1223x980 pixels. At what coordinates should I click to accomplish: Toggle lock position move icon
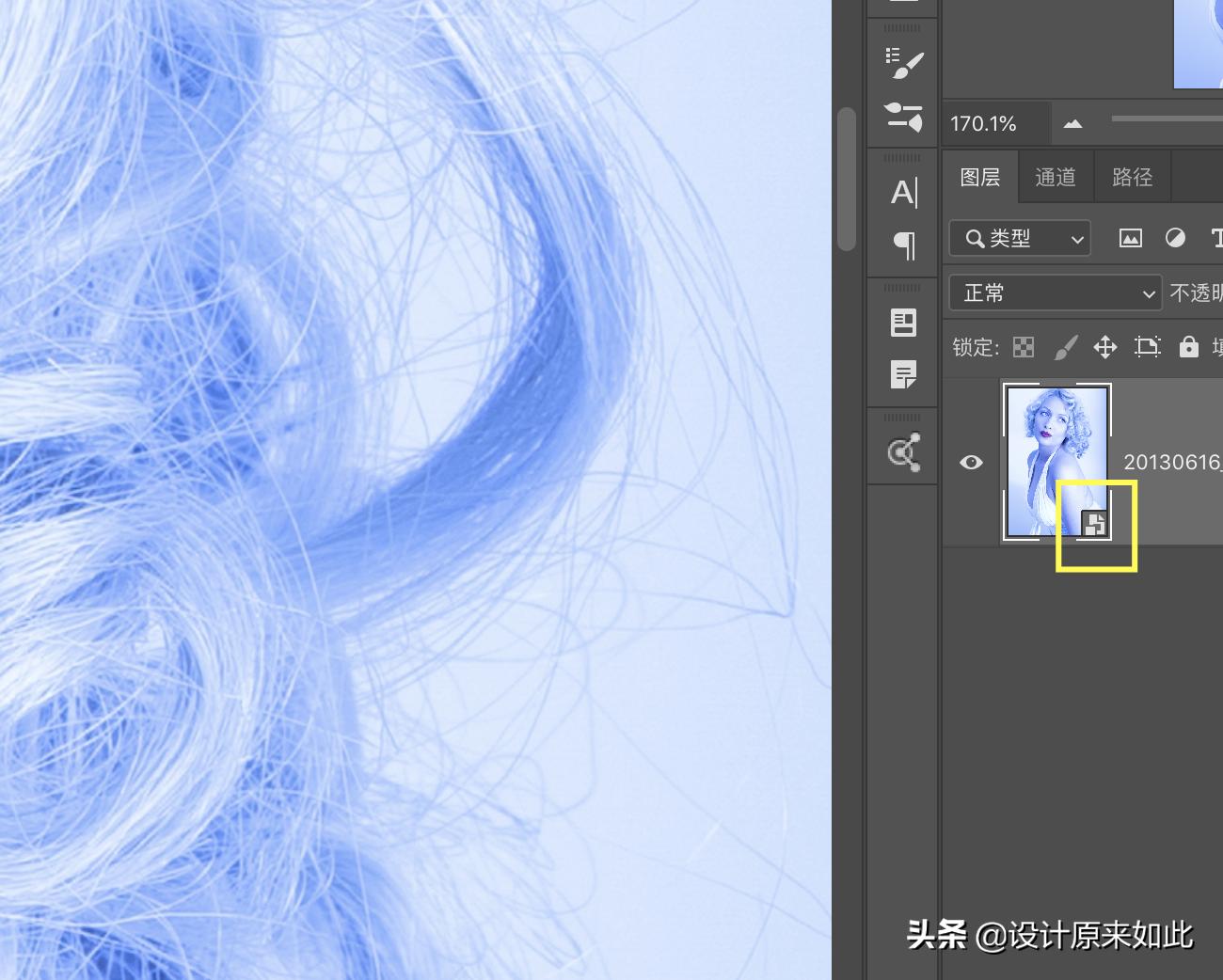coord(1105,347)
